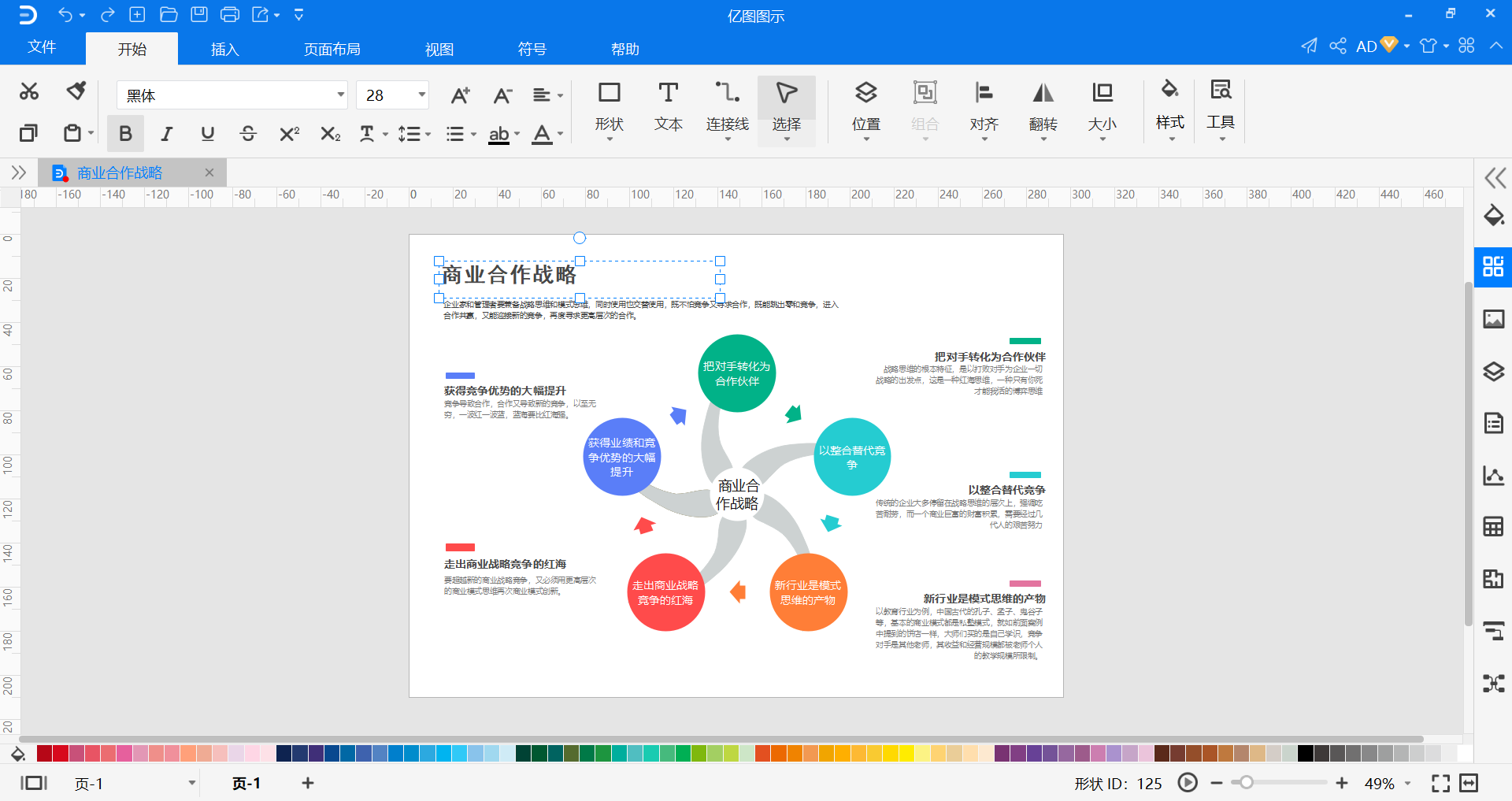Expand the left panel chevrons
The width and height of the screenshot is (1512, 801).
pyautogui.click(x=19, y=172)
